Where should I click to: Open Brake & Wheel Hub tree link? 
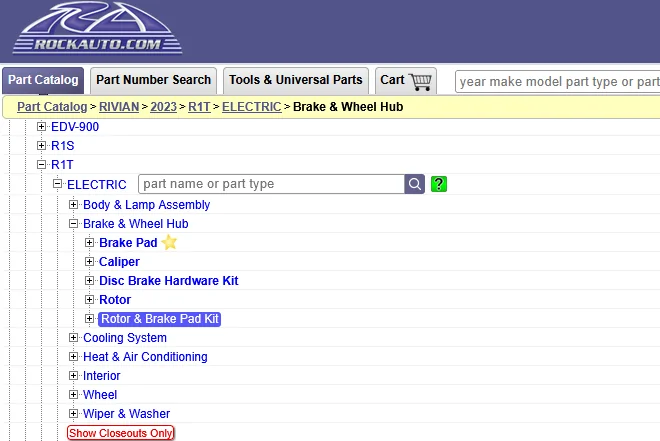pos(136,223)
